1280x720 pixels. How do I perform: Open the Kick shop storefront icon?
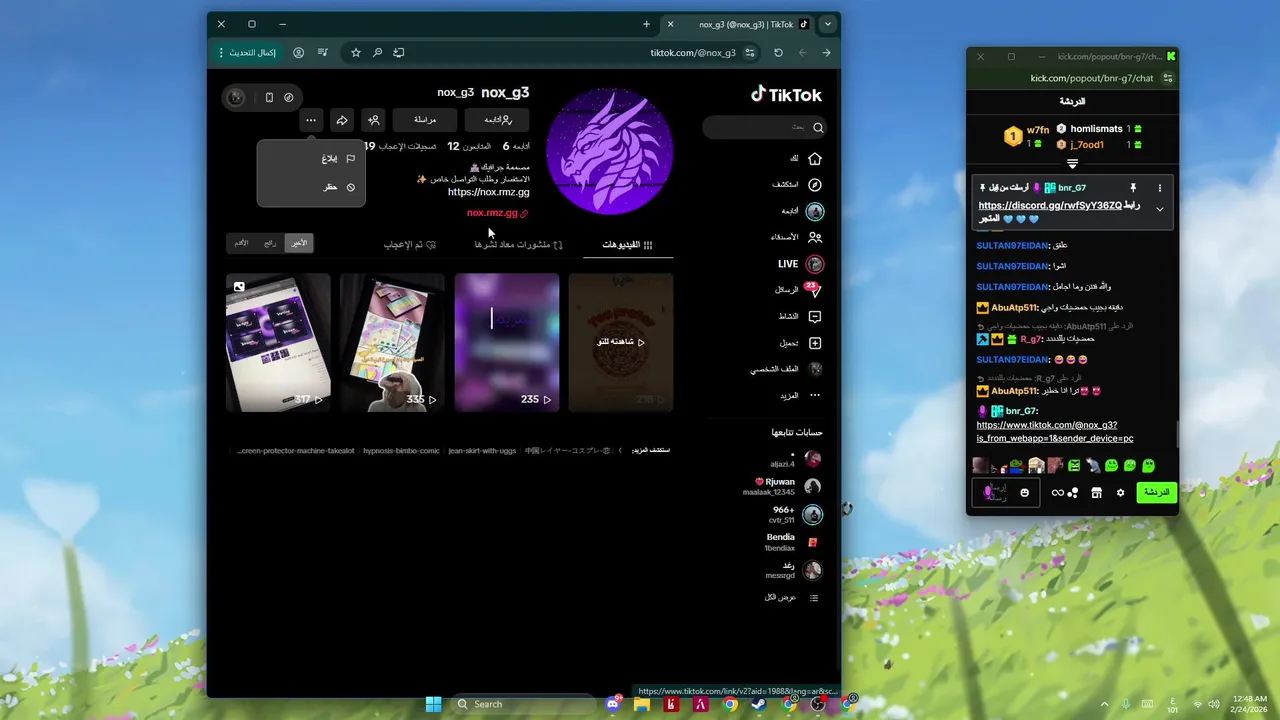[1096, 493]
